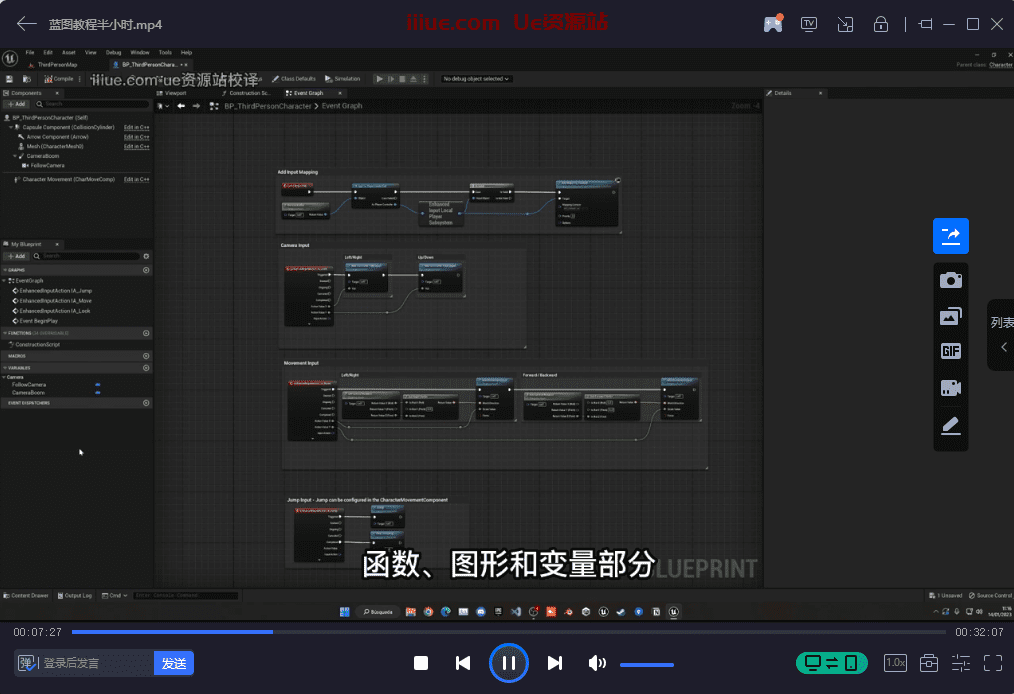1014x694 pixels.
Task: Expand the 列表 playlist side panel
Action: point(1001,335)
